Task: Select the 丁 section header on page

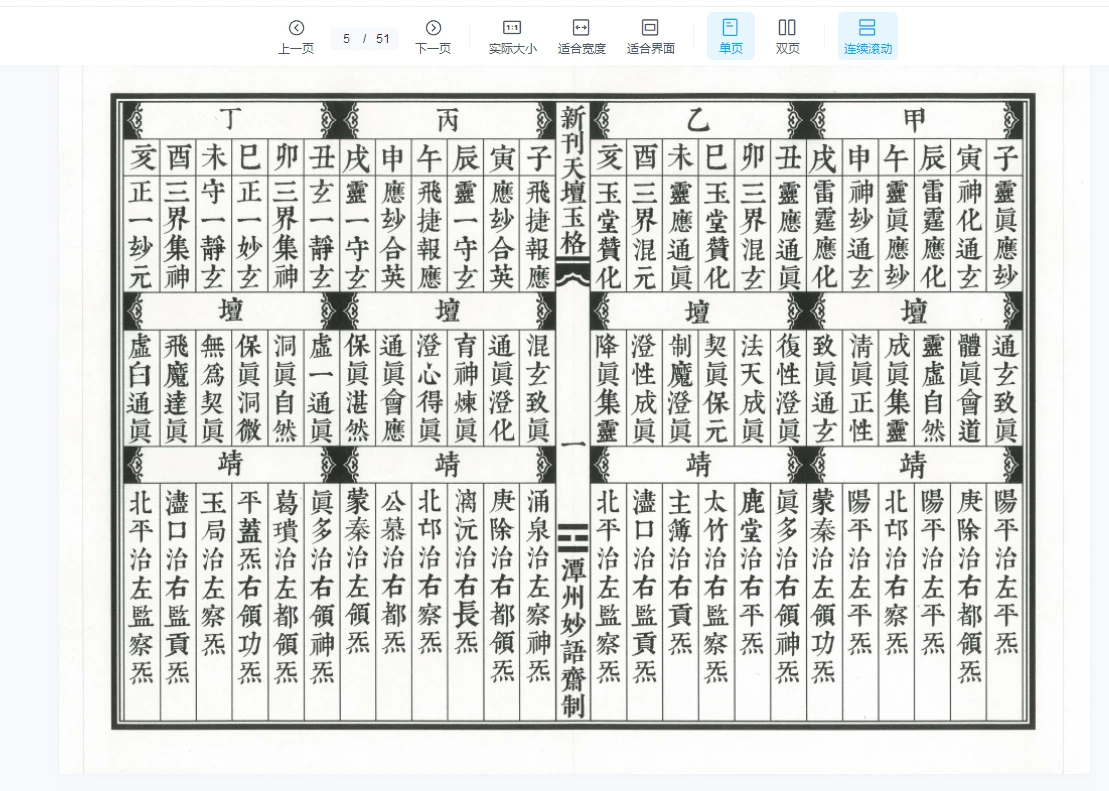Action: click(x=231, y=120)
